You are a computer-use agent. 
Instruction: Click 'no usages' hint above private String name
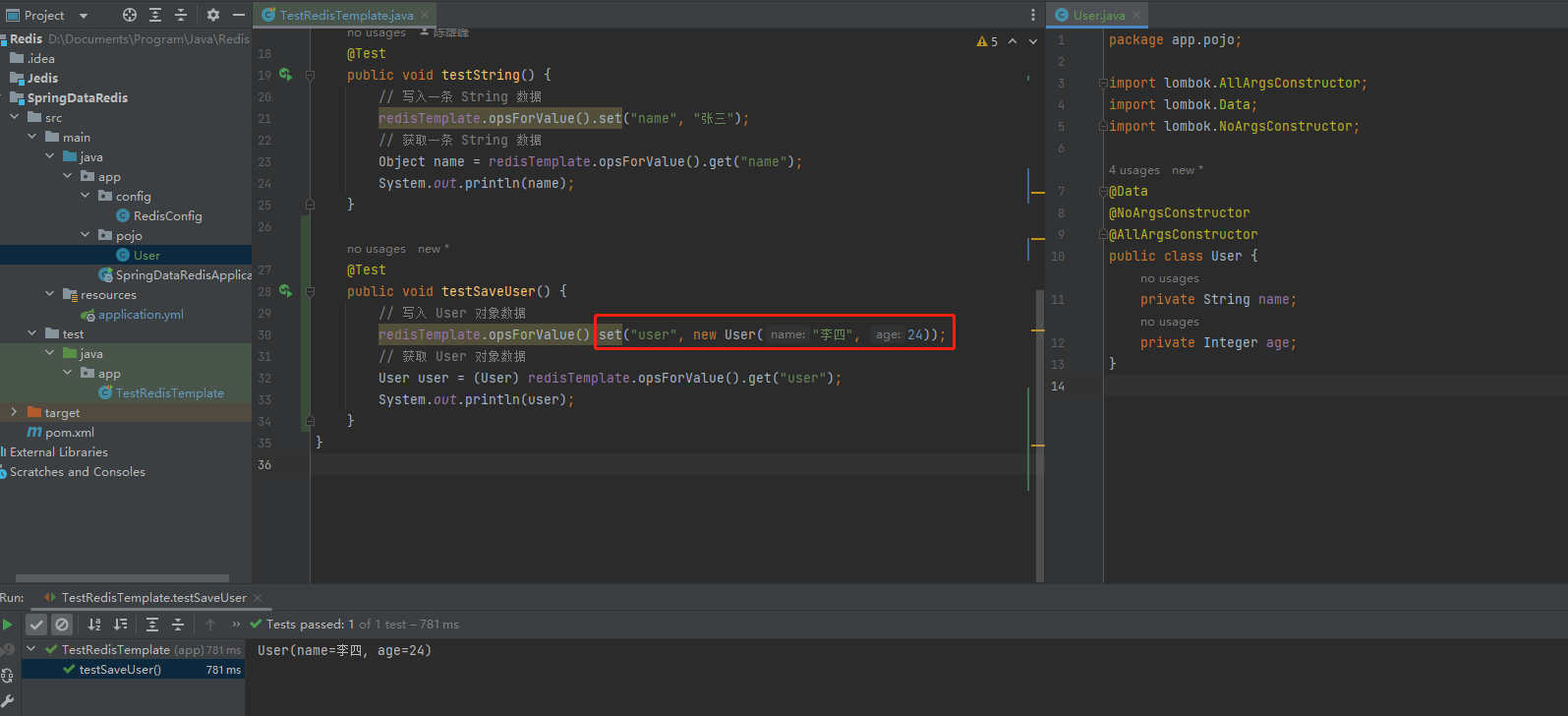1170,278
